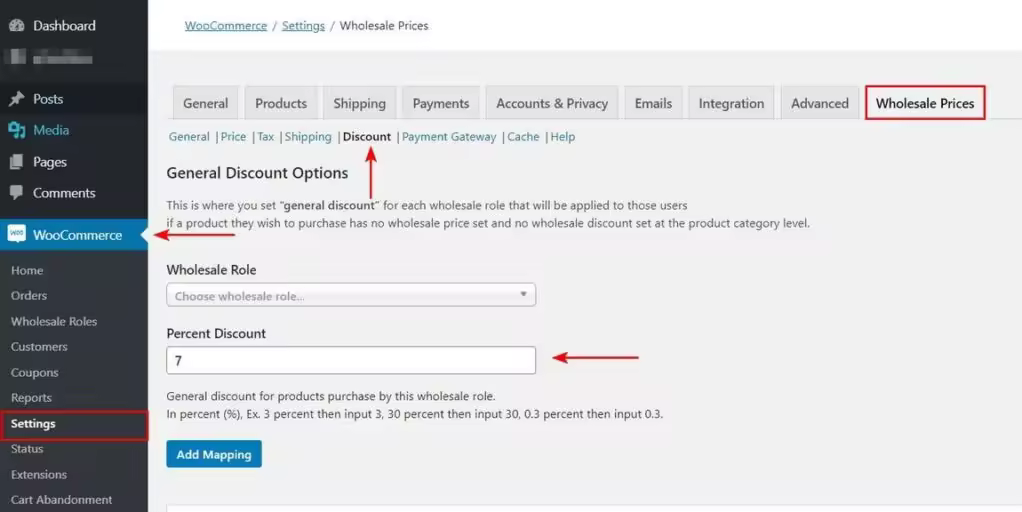Switch to the Products tab
This screenshot has width=1022, height=512.
[281, 103]
